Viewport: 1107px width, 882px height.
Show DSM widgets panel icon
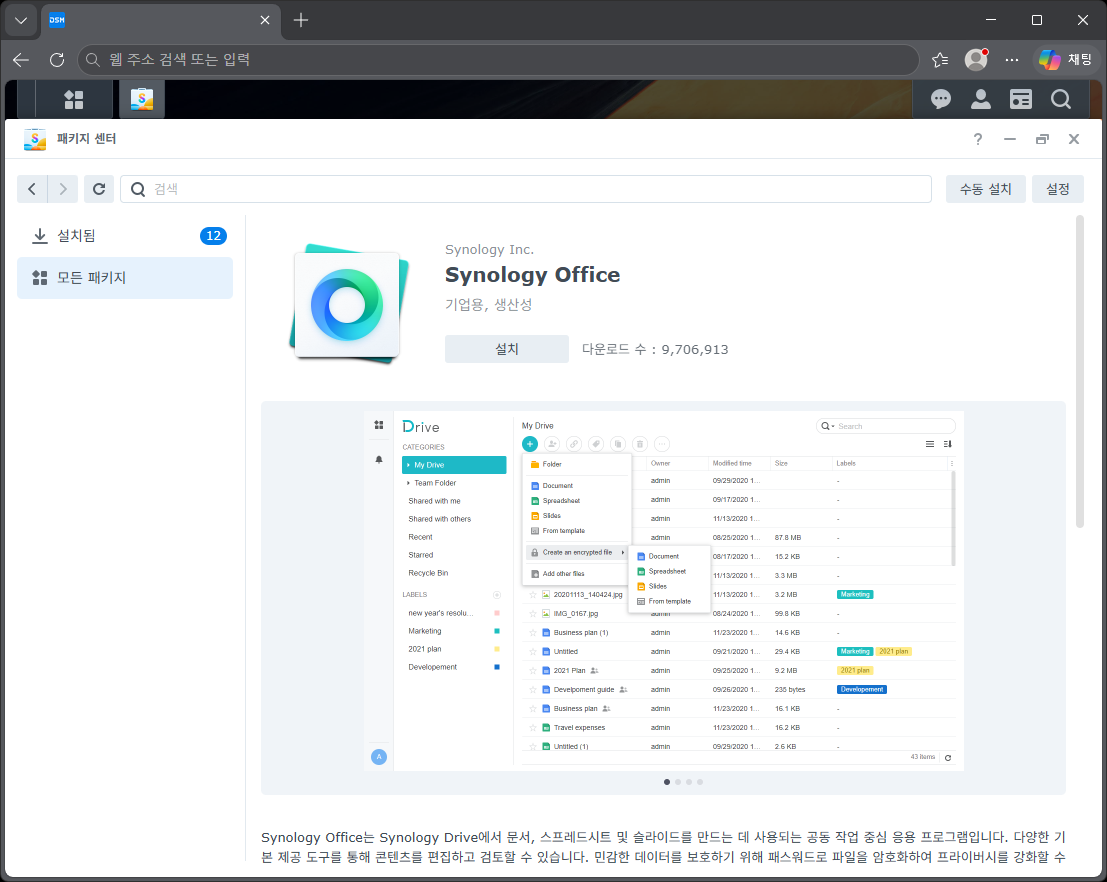[1020, 100]
